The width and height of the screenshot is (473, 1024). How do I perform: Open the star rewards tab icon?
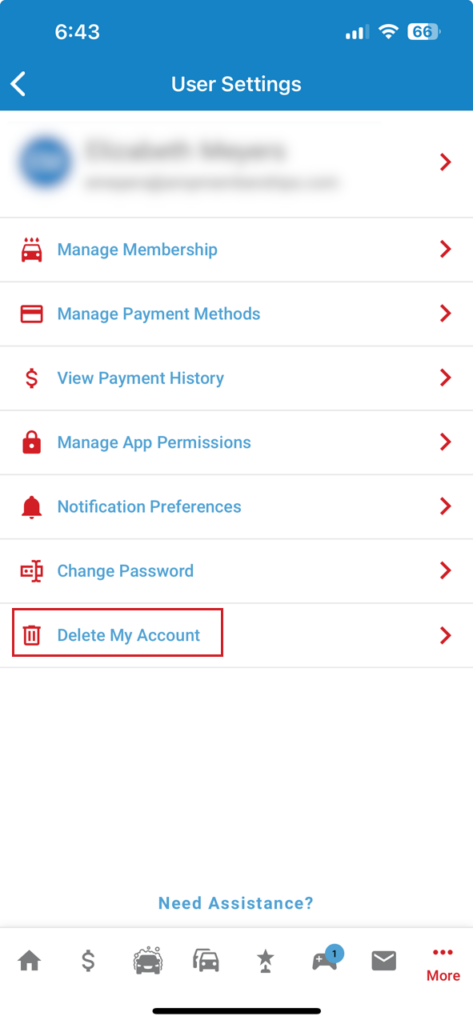pyautogui.click(x=265, y=961)
